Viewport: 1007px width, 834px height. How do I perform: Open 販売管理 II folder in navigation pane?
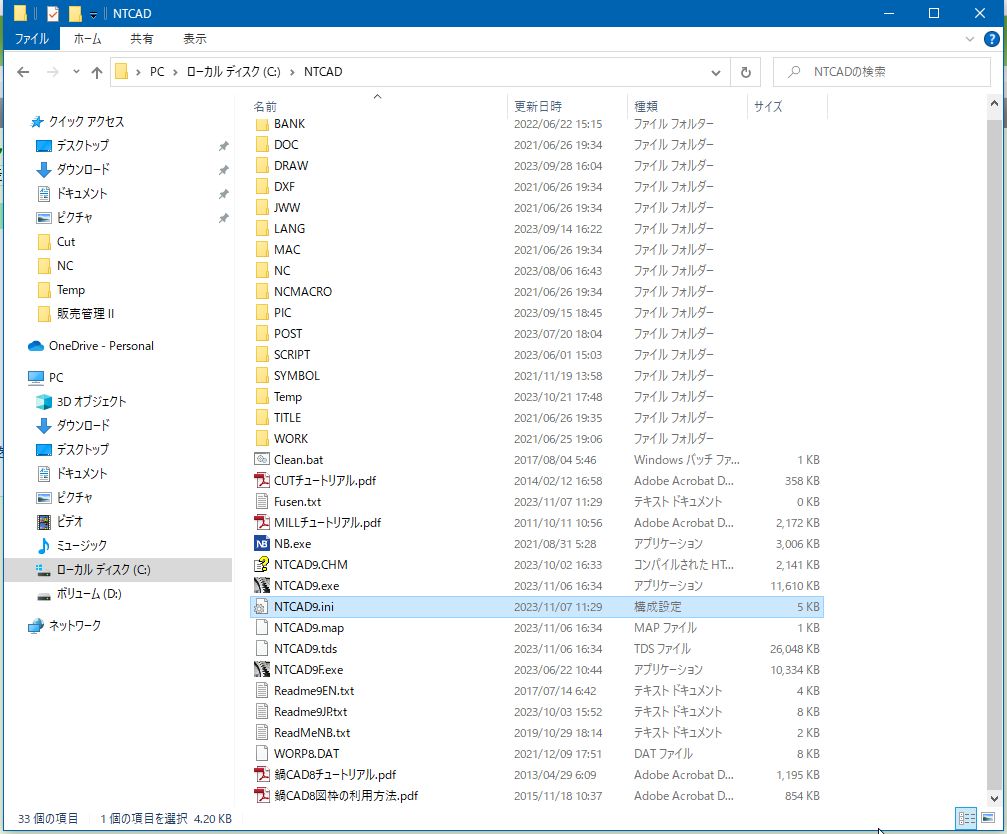85,314
